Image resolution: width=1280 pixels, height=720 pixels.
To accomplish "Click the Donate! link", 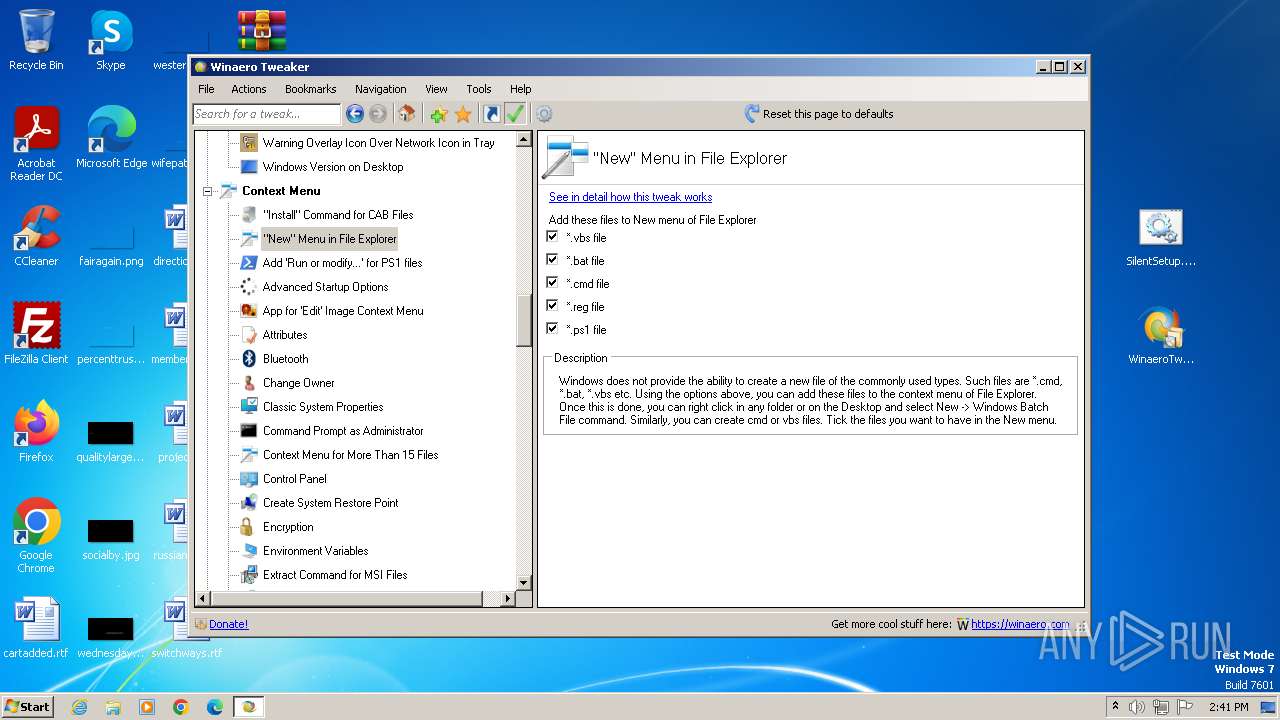I will (228, 624).
